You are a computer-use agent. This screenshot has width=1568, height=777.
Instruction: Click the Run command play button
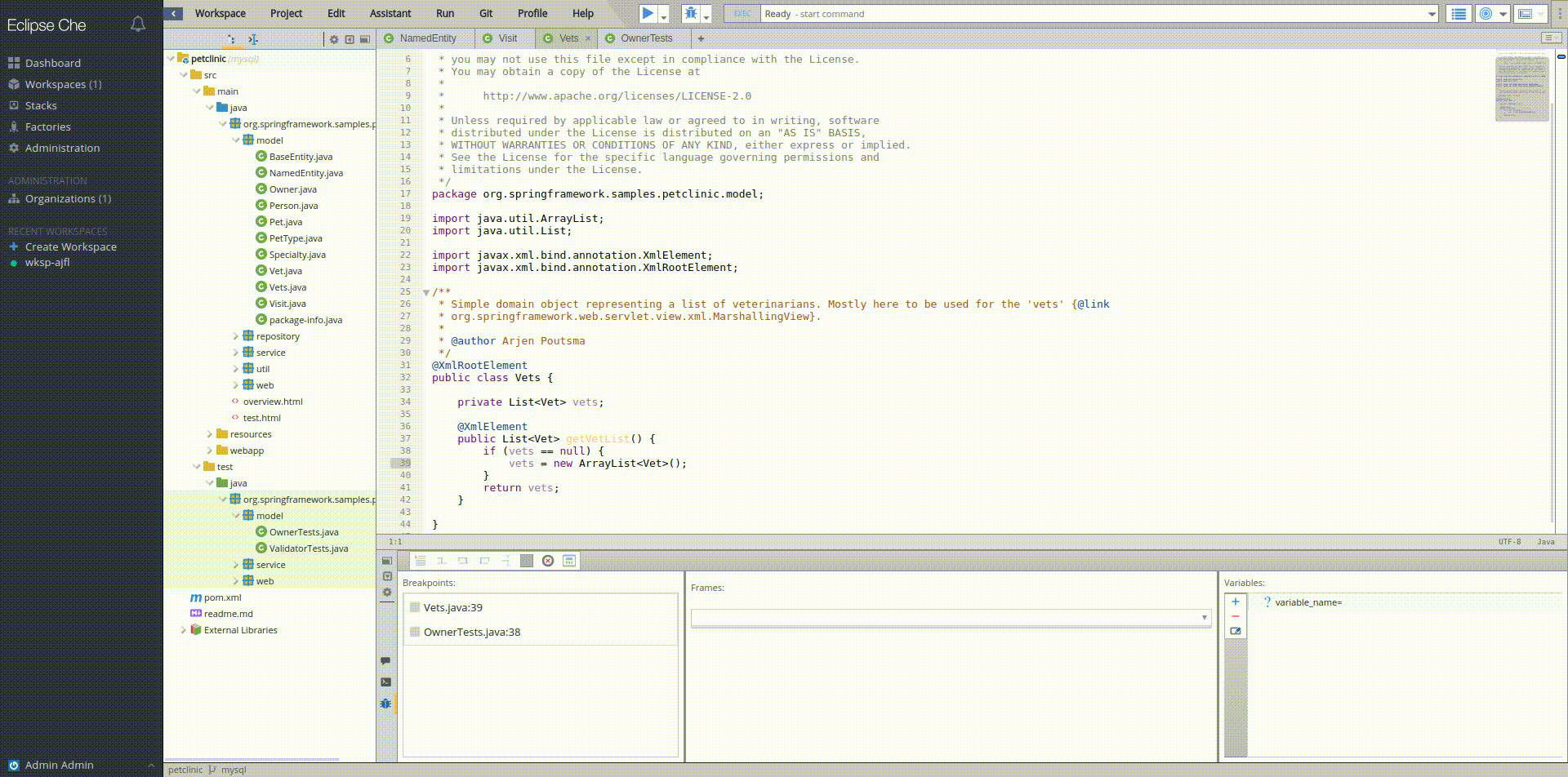click(647, 13)
